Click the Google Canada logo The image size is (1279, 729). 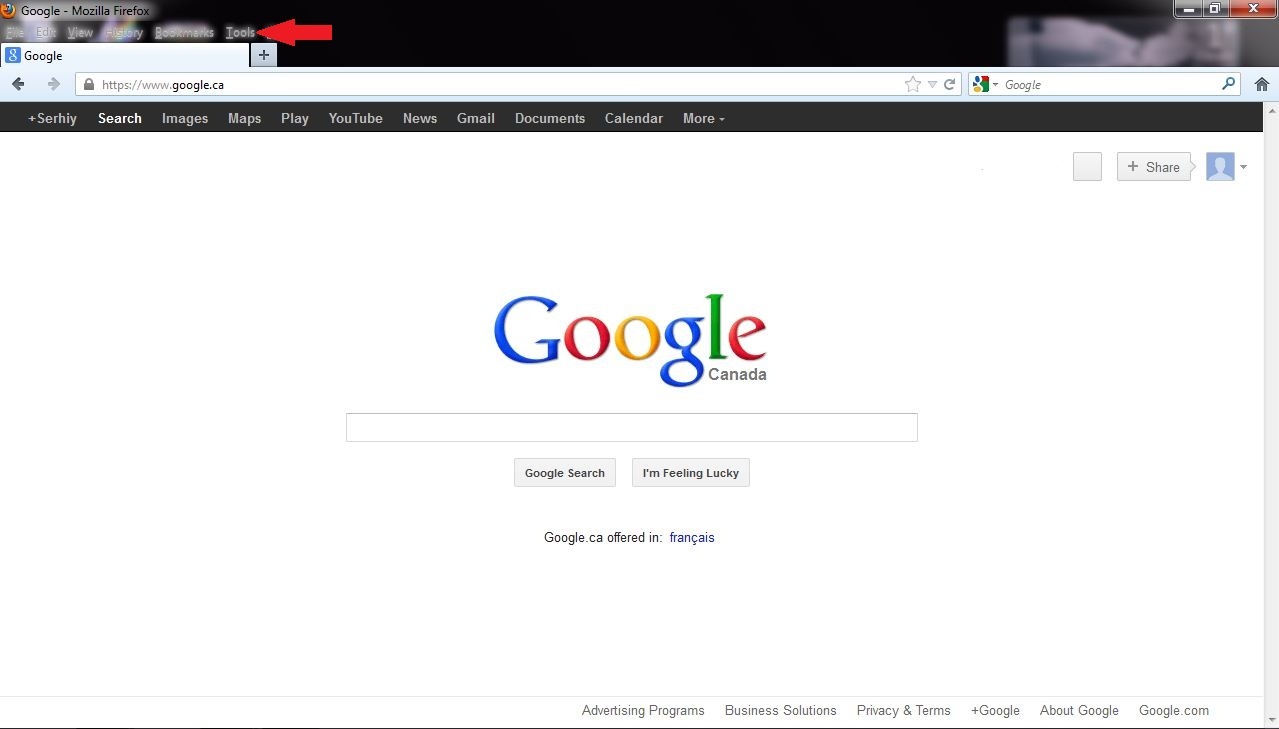click(631, 340)
